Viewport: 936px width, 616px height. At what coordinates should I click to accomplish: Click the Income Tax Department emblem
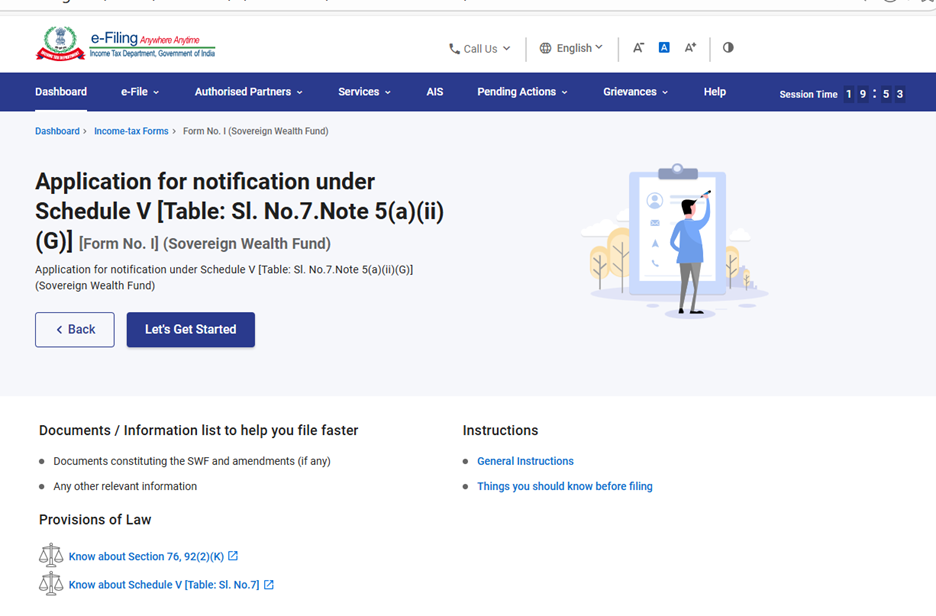[60, 44]
